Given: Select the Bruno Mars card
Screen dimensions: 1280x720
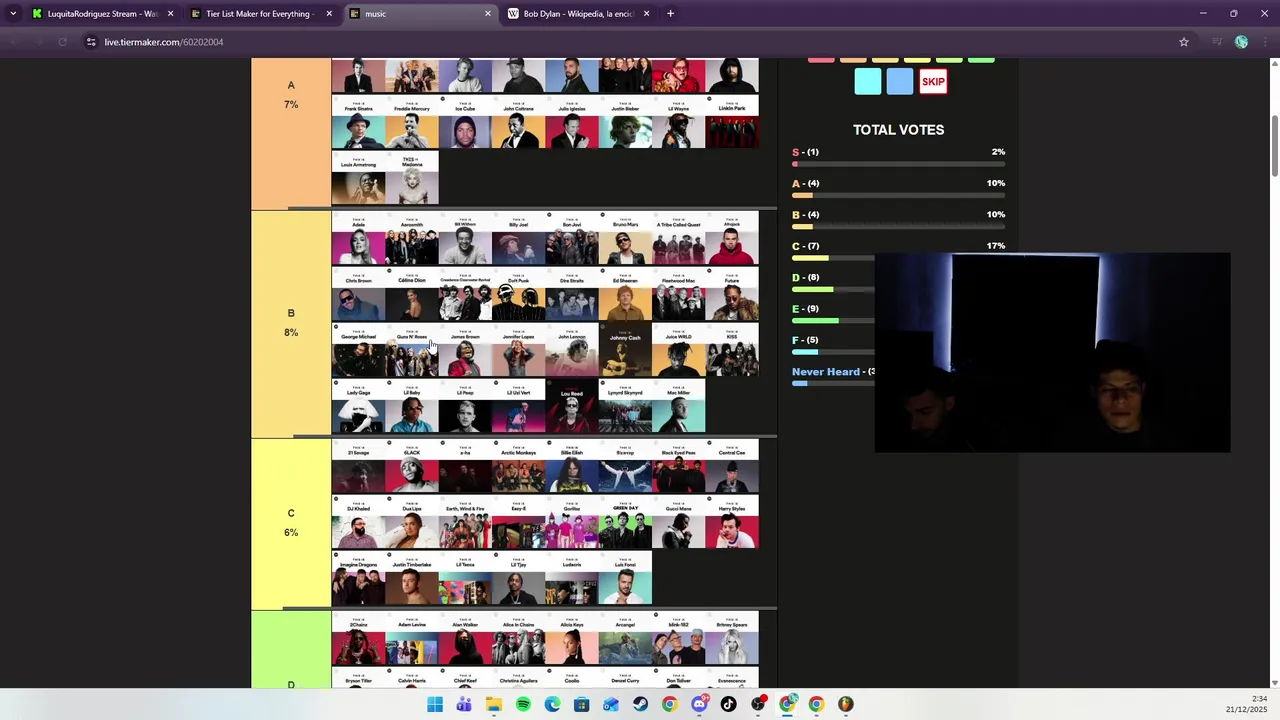Looking at the screenshot, I should point(625,240).
